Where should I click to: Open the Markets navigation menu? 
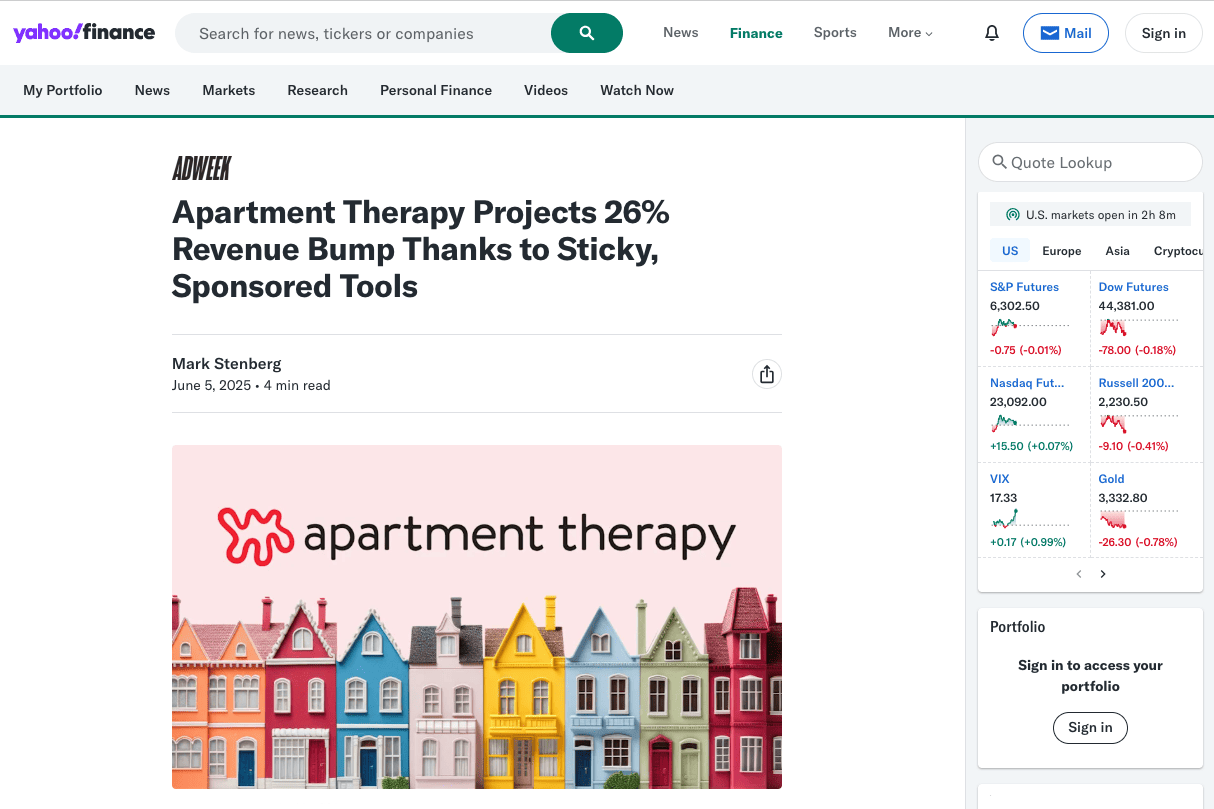pyautogui.click(x=228, y=90)
